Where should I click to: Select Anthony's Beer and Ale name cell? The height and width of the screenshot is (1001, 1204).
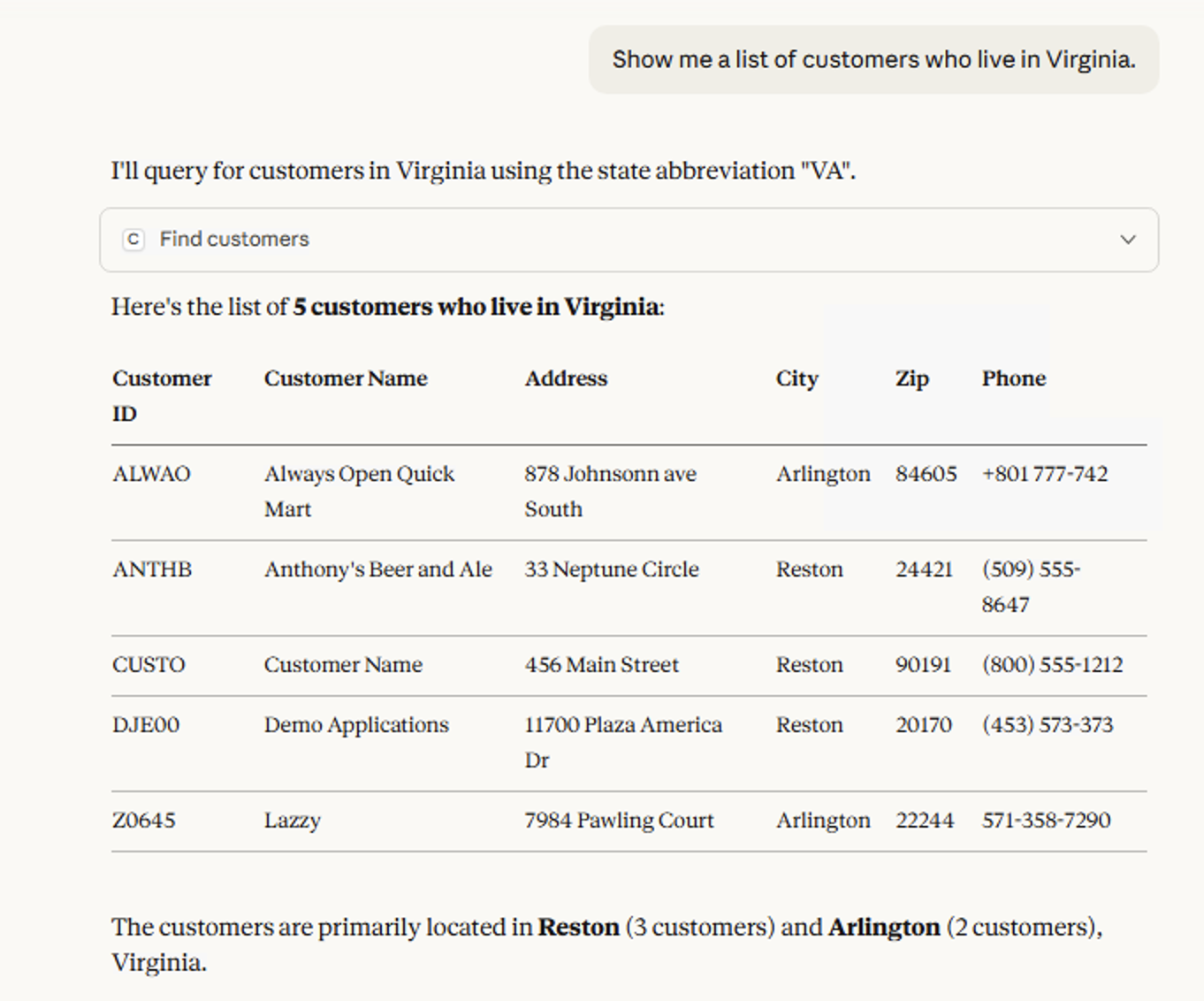[377, 569]
